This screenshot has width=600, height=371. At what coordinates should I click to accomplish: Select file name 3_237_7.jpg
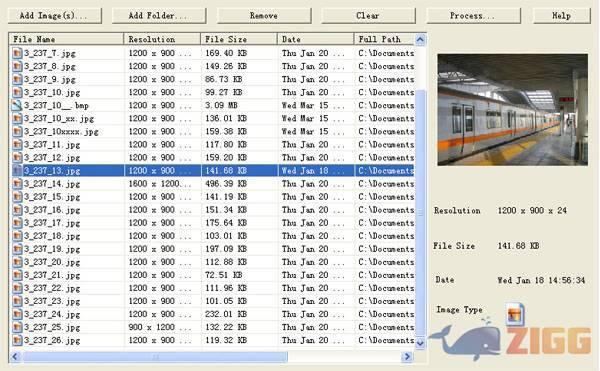point(50,53)
